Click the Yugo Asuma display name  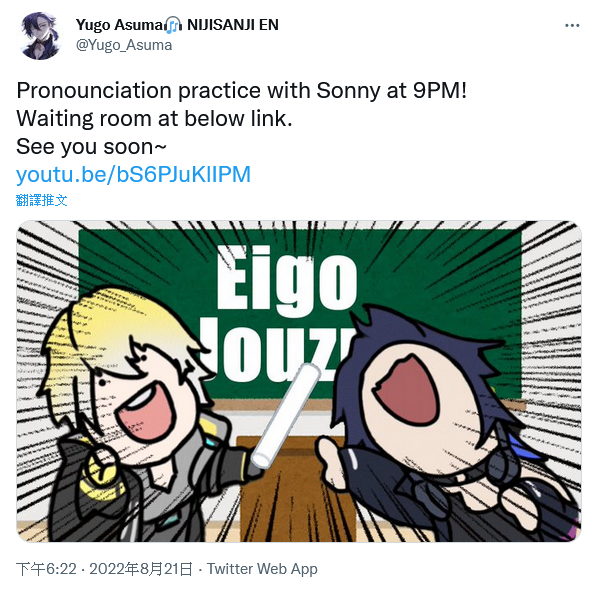[x=120, y=25]
